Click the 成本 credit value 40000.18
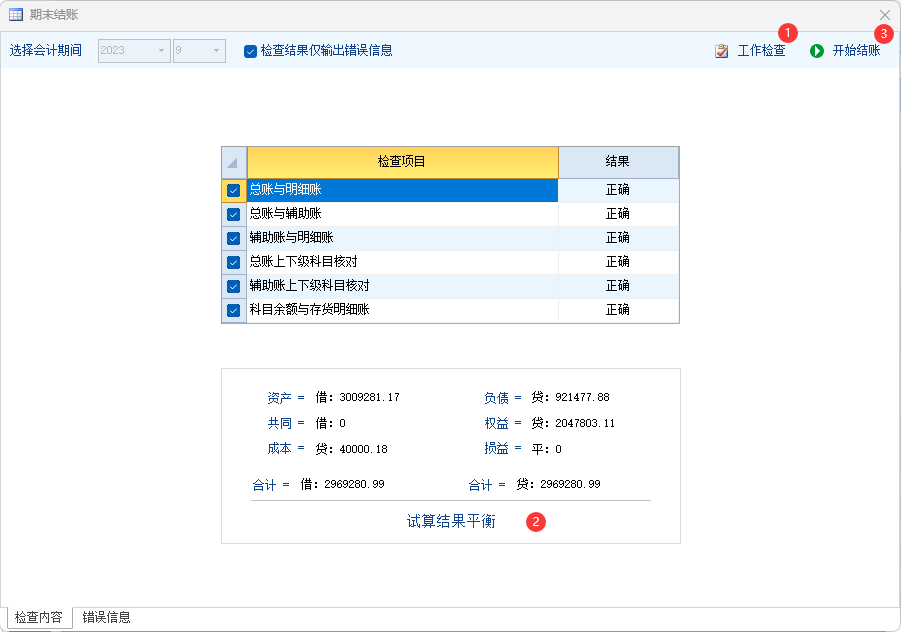Screen dimensions: 901x632 tap(363, 449)
